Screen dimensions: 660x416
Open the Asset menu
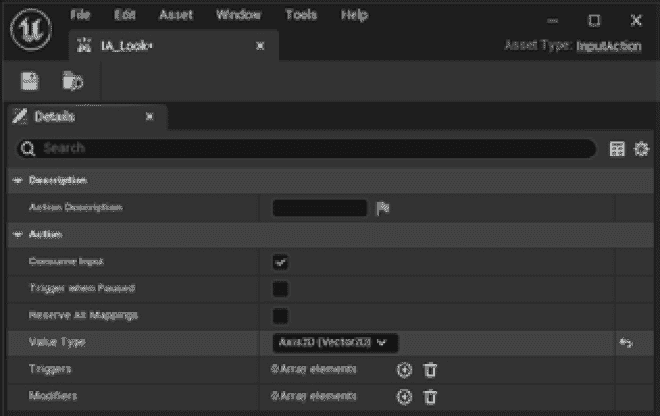(176, 15)
